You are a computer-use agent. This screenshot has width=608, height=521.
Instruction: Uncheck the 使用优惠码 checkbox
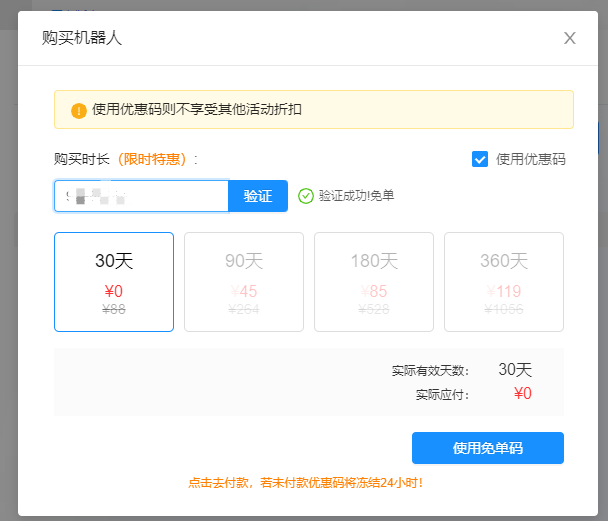click(x=480, y=159)
